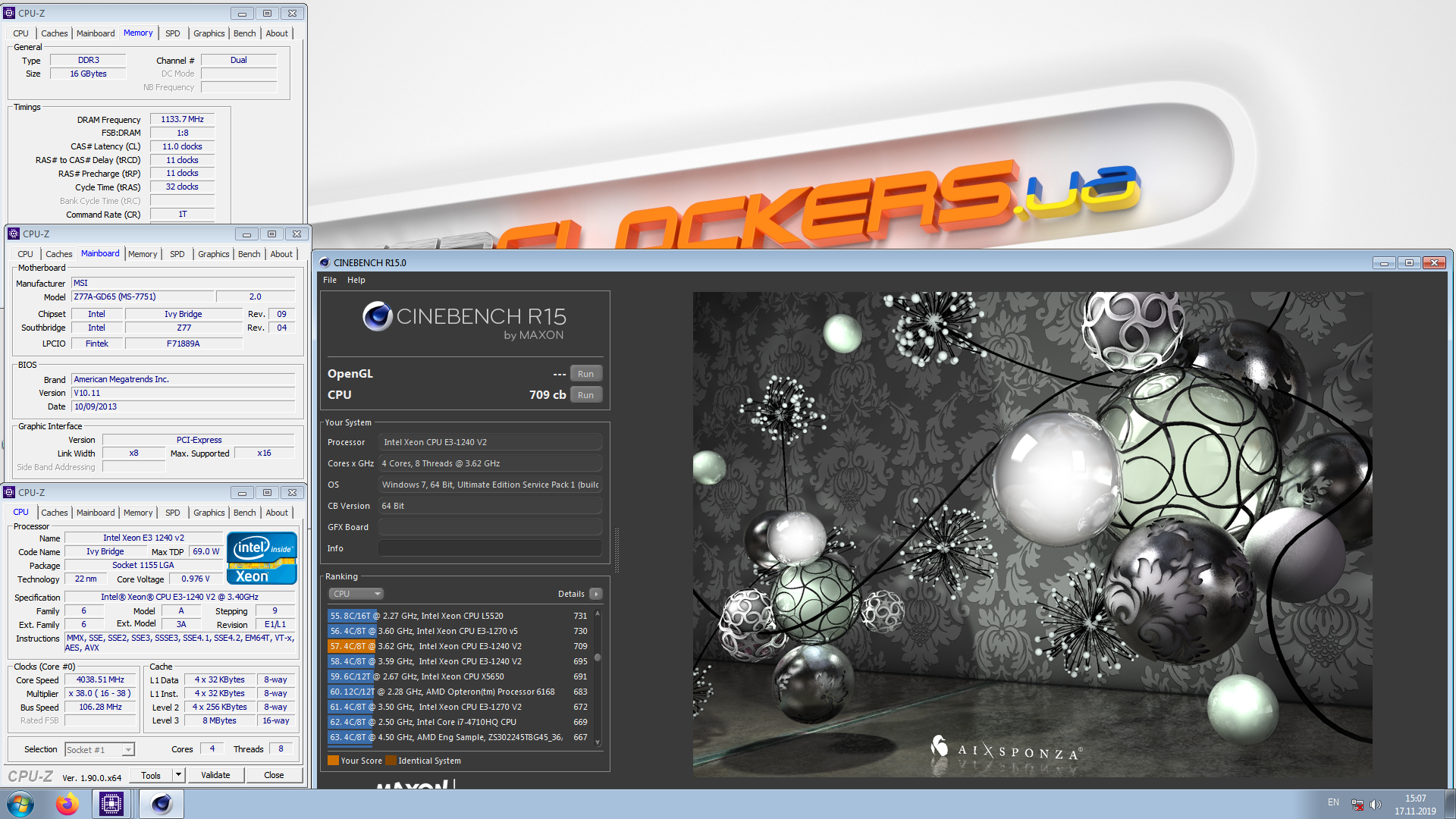Click the Cinebench R15 logo sphere
Viewport: 1456px width, 819px height.
pyautogui.click(x=377, y=316)
